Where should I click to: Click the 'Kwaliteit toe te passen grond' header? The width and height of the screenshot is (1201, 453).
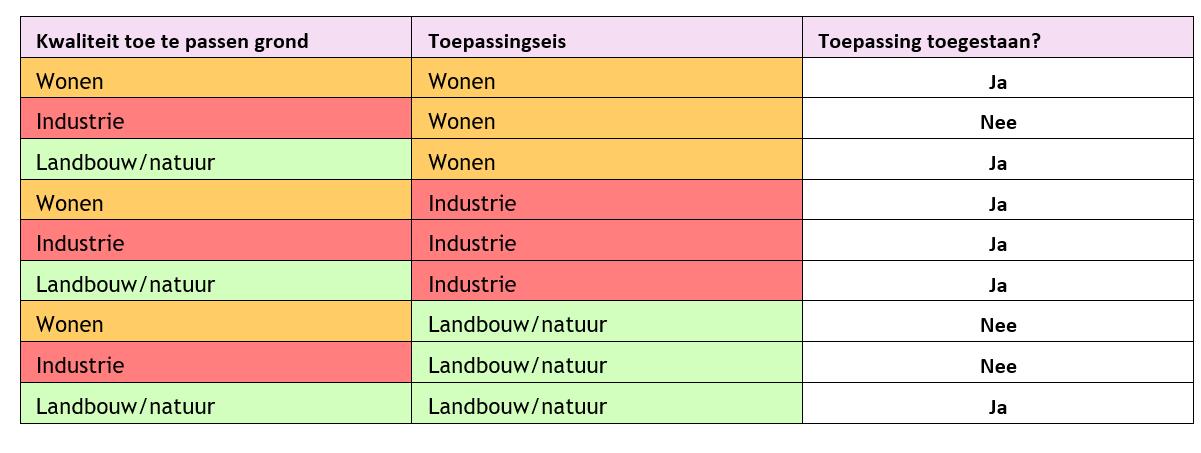[172, 41]
